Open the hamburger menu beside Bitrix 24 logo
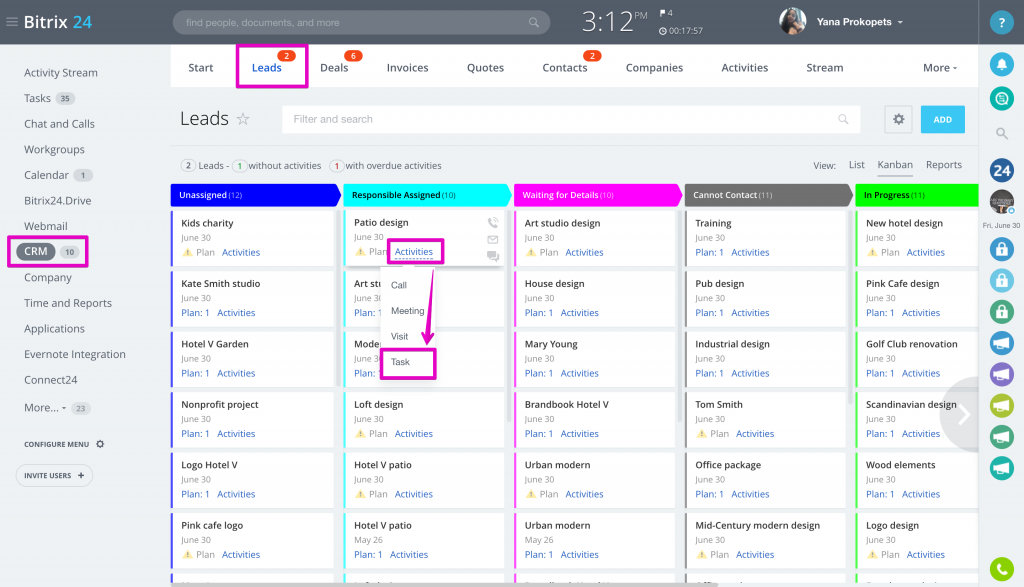Viewport: 1024px width, 587px height. [x=12, y=22]
